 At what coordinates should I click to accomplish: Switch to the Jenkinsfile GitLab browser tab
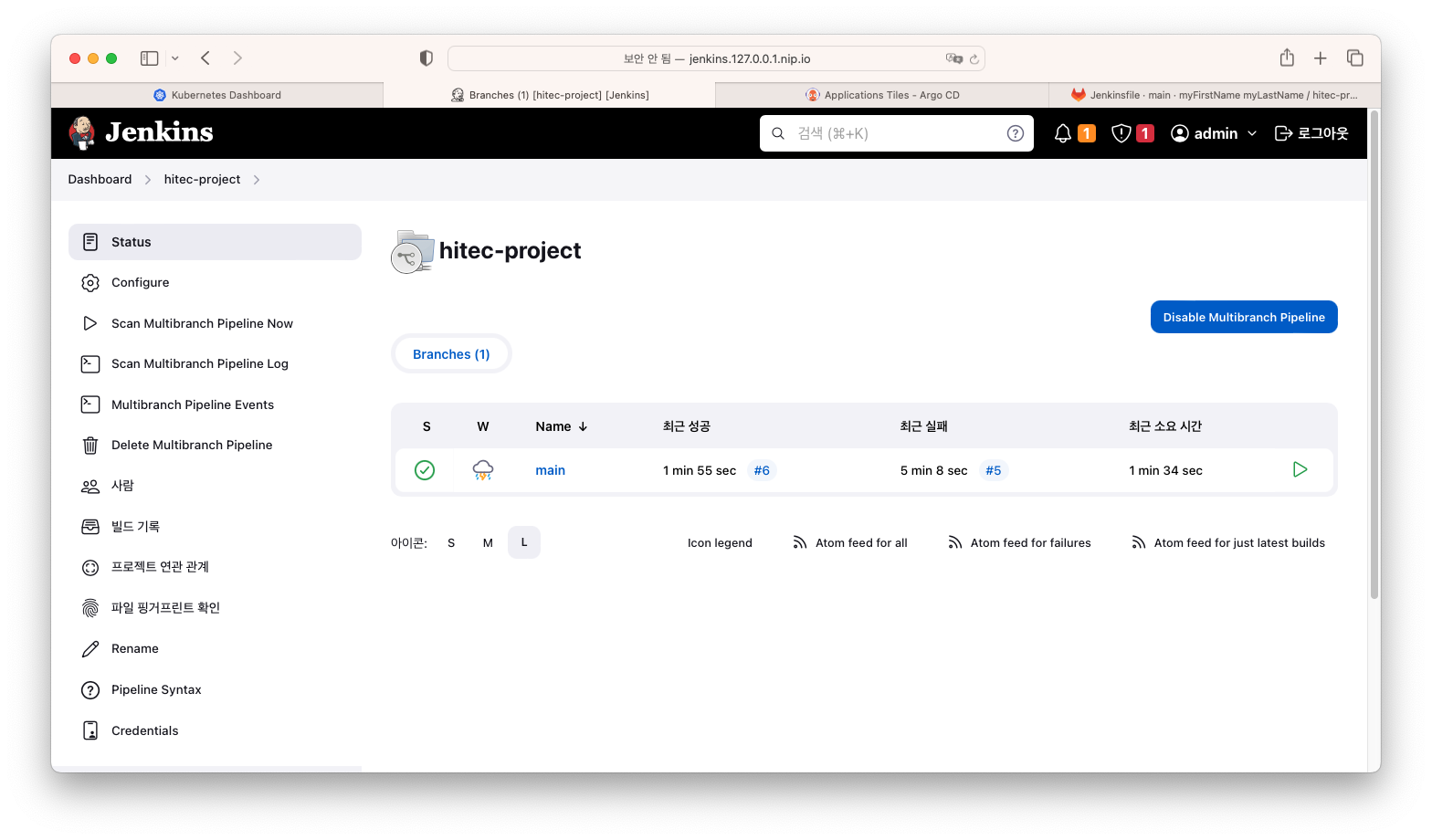(x=1215, y=95)
